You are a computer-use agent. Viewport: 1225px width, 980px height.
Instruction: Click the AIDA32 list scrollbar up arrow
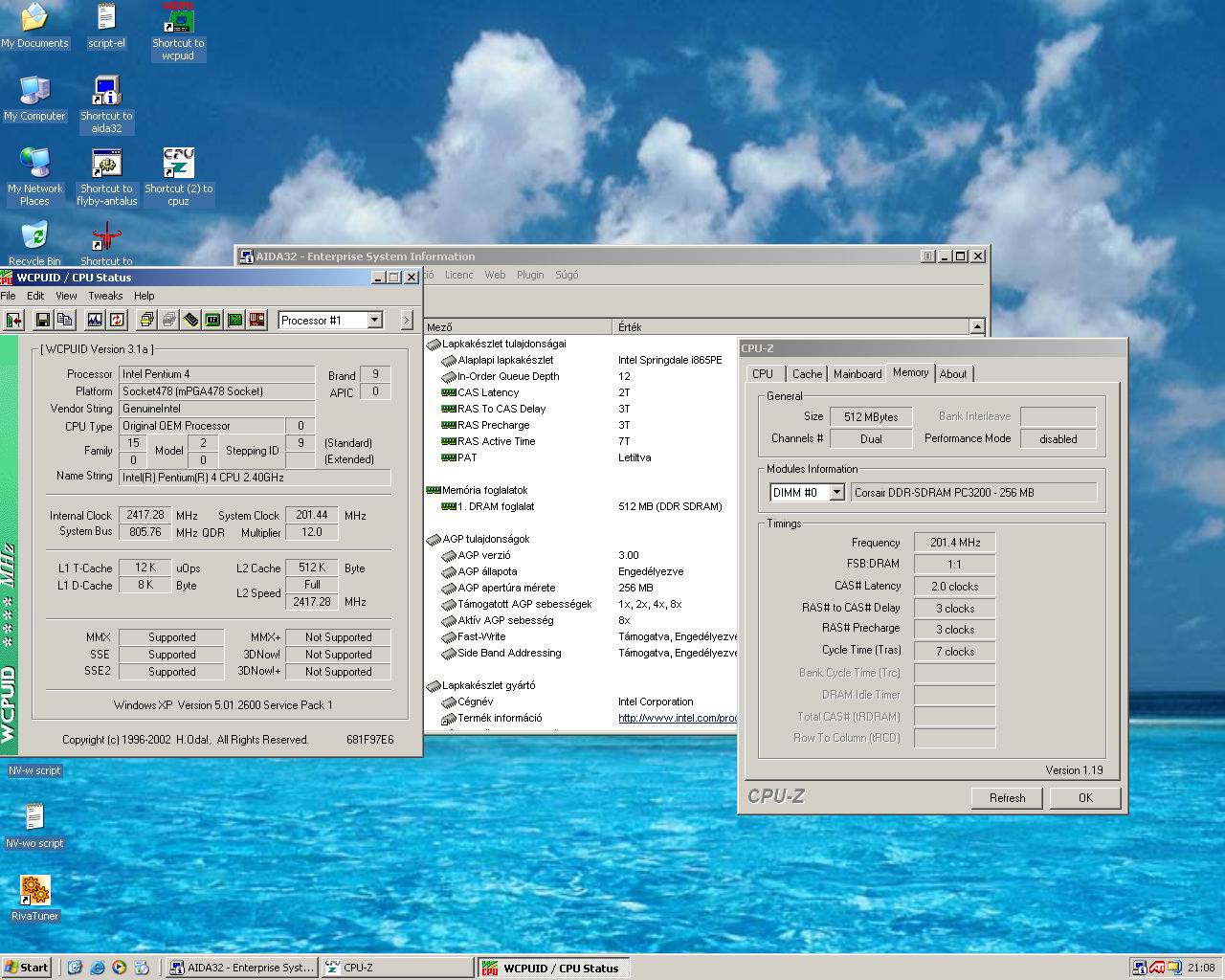[977, 327]
